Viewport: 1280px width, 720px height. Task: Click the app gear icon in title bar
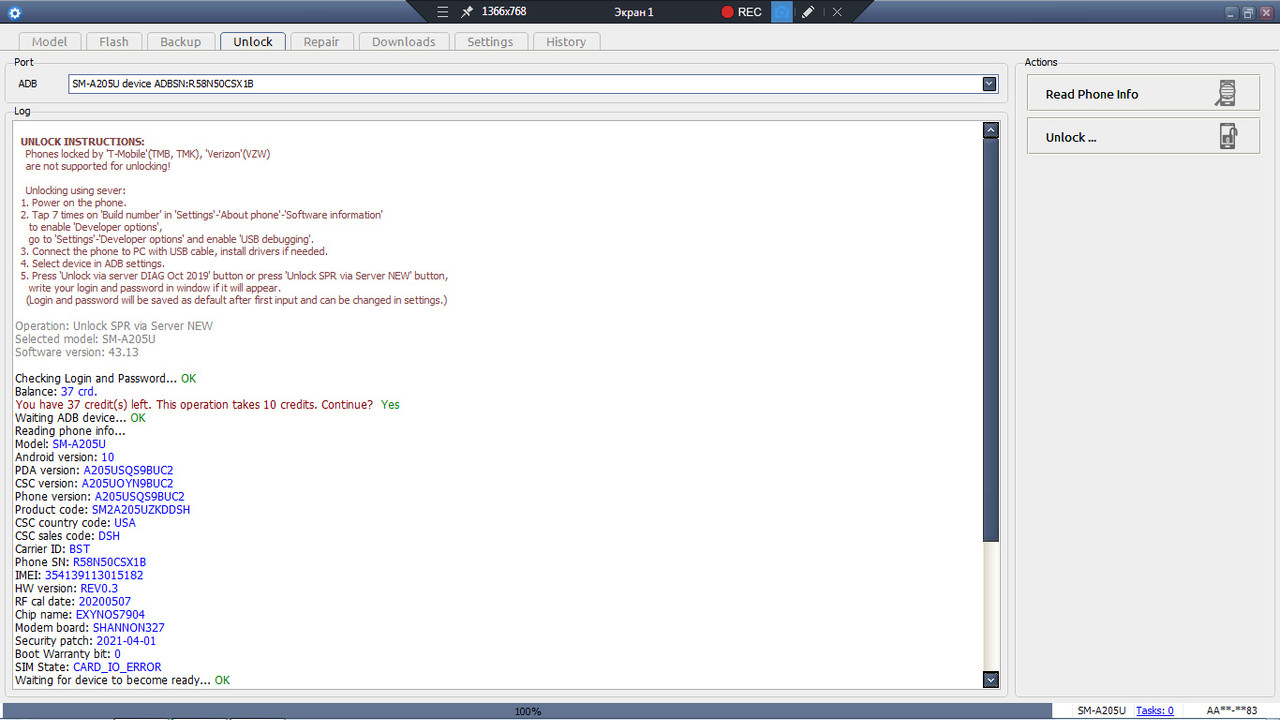[14, 12]
